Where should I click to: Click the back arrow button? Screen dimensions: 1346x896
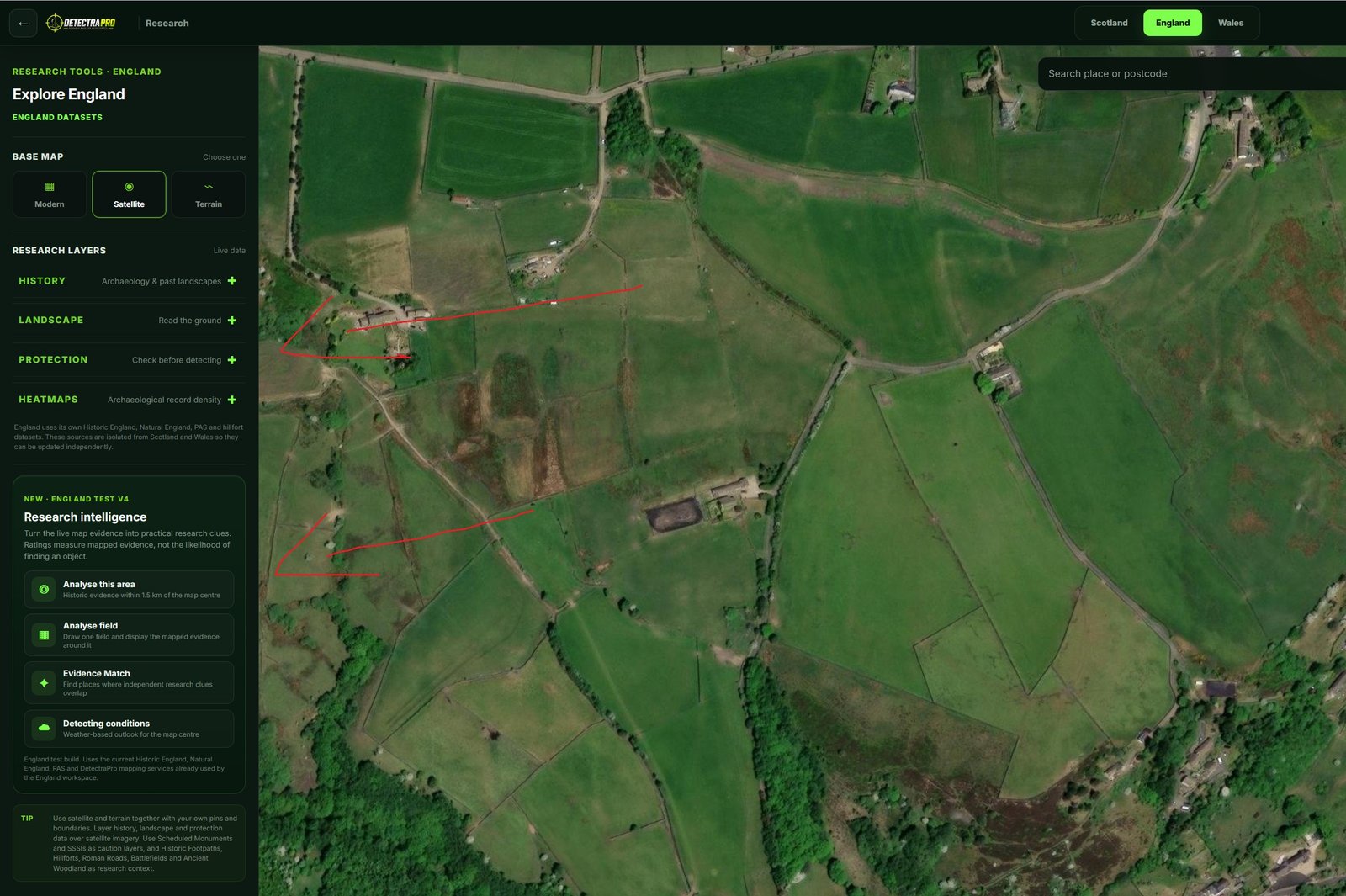(23, 24)
